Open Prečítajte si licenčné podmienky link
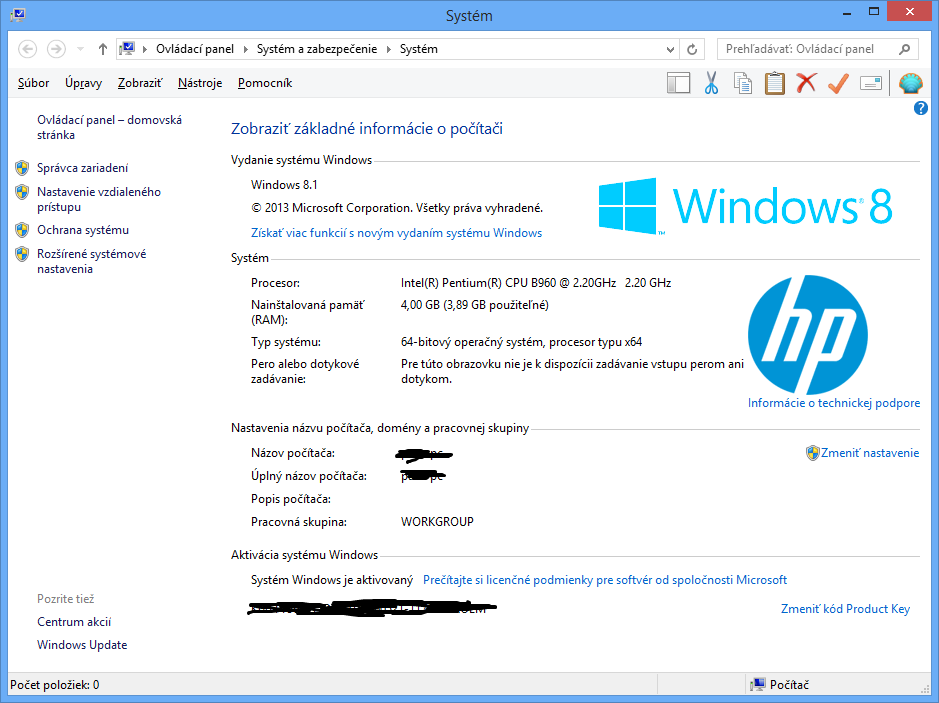 click(x=605, y=580)
